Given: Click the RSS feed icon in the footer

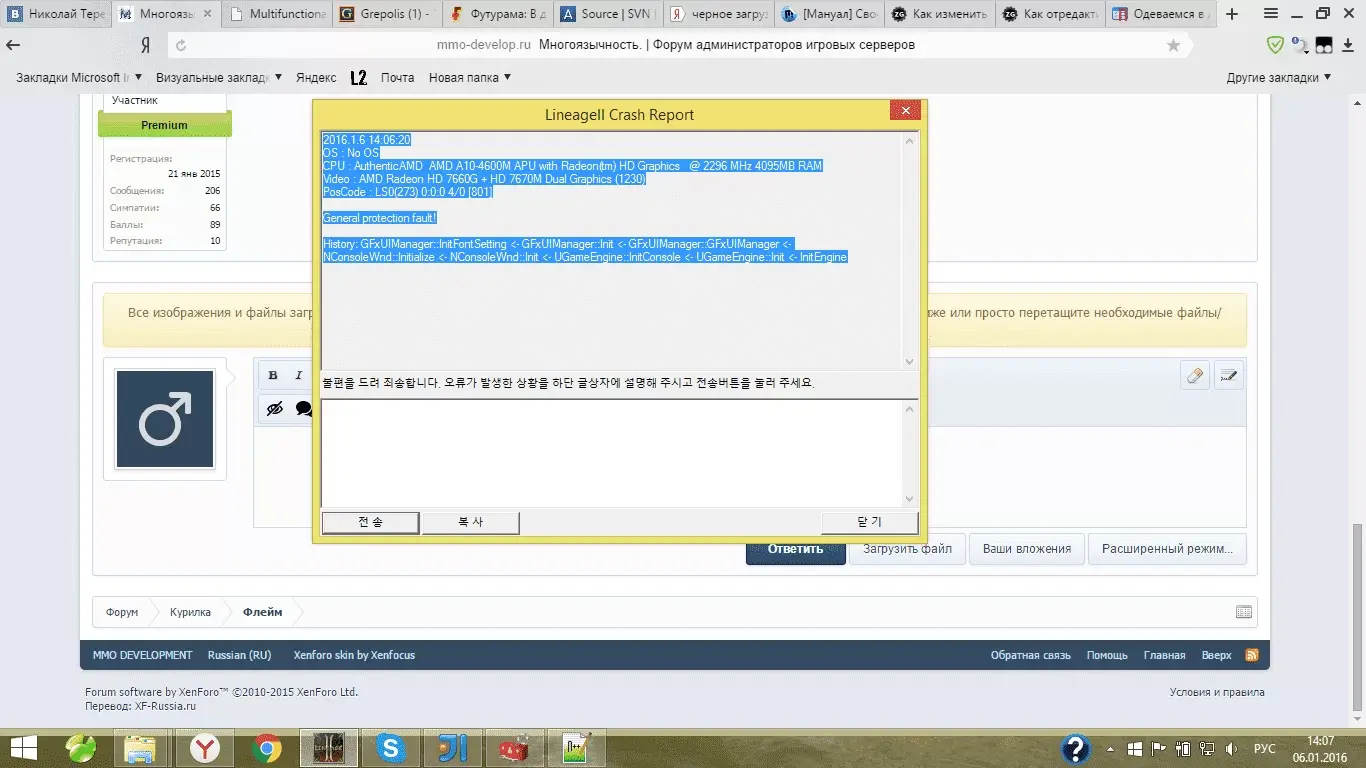Looking at the screenshot, I should tap(1251, 655).
